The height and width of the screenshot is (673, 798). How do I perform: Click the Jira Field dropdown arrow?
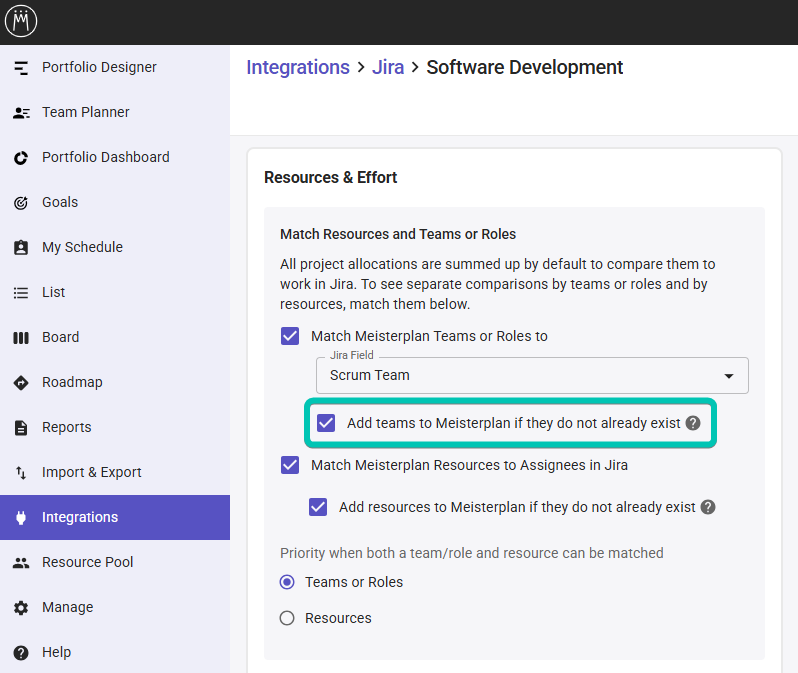click(729, 376)
